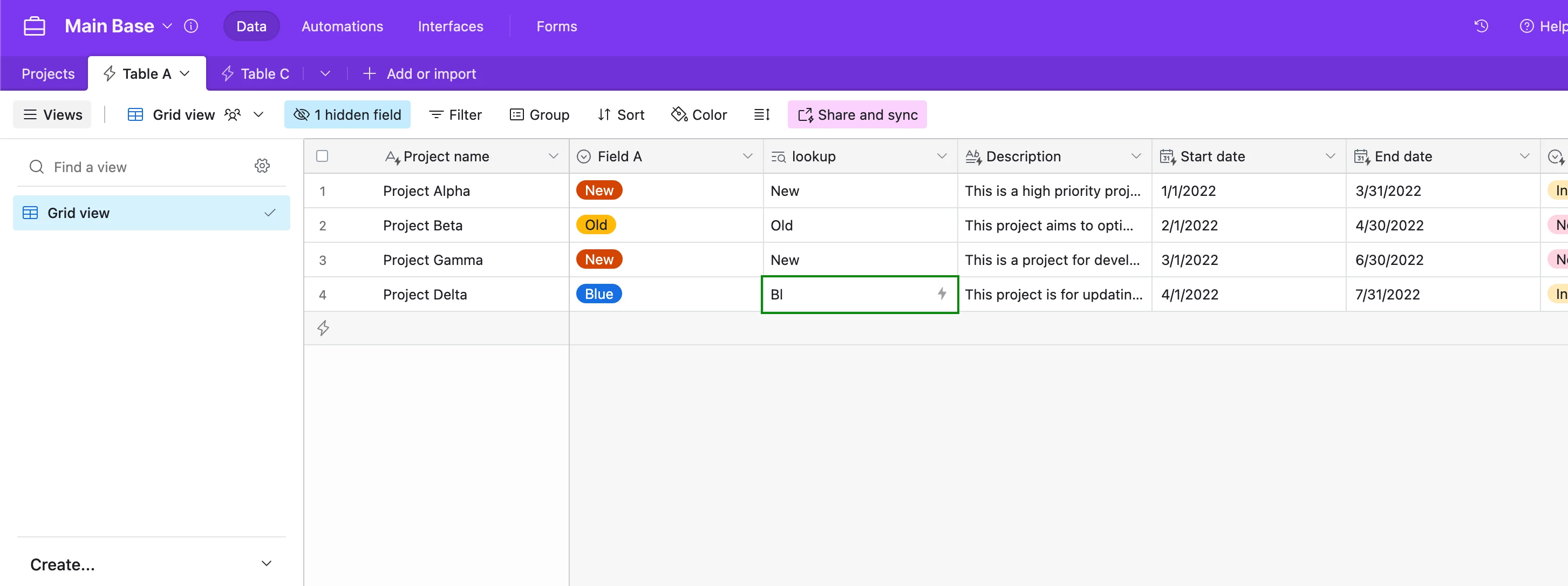Switch to Projects table tab
Screen dimensions: 1568x586
[48, 73]
